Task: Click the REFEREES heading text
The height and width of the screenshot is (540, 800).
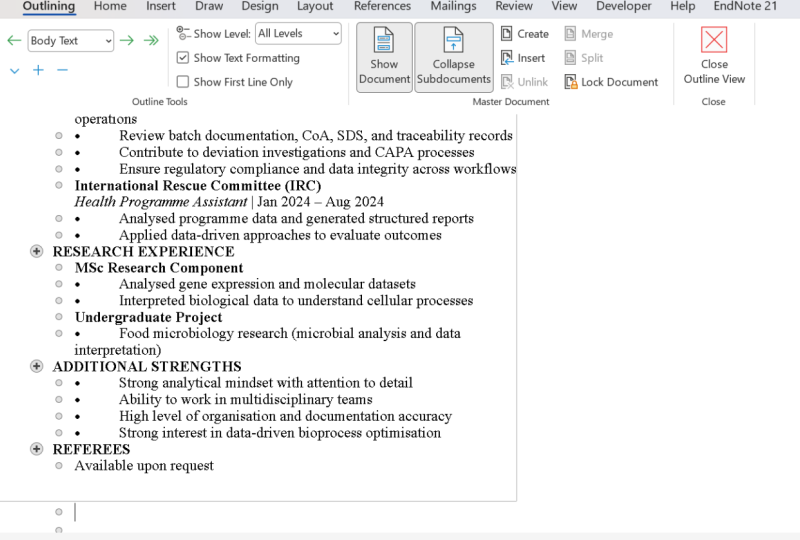Action: 91,449
